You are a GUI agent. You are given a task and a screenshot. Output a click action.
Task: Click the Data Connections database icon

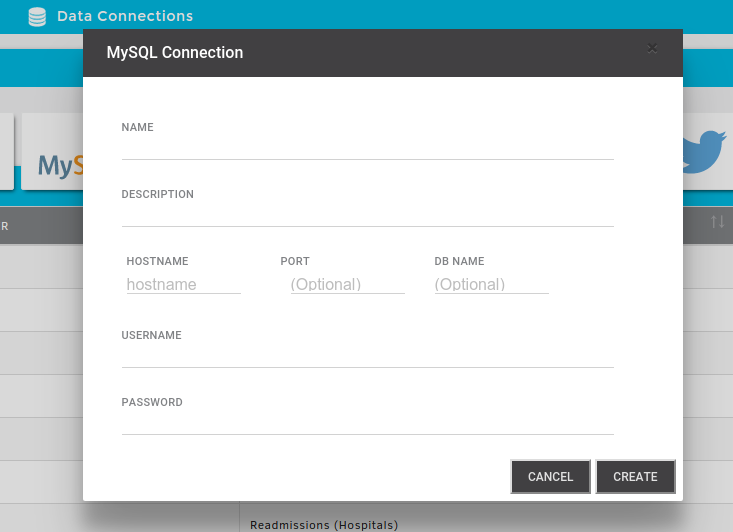pyautogui.click(x=37, y=16)
